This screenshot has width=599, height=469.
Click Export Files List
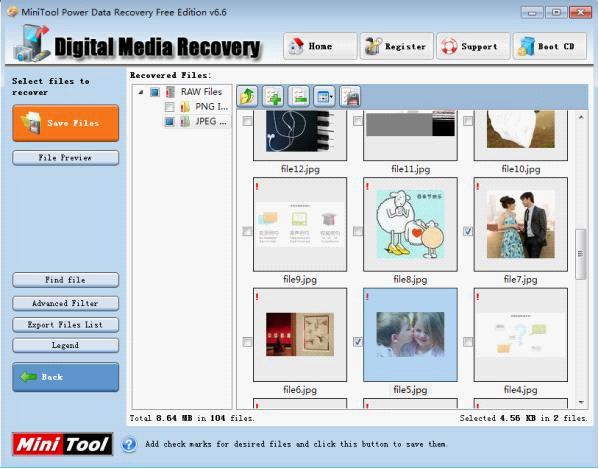(x=66, y=325)
